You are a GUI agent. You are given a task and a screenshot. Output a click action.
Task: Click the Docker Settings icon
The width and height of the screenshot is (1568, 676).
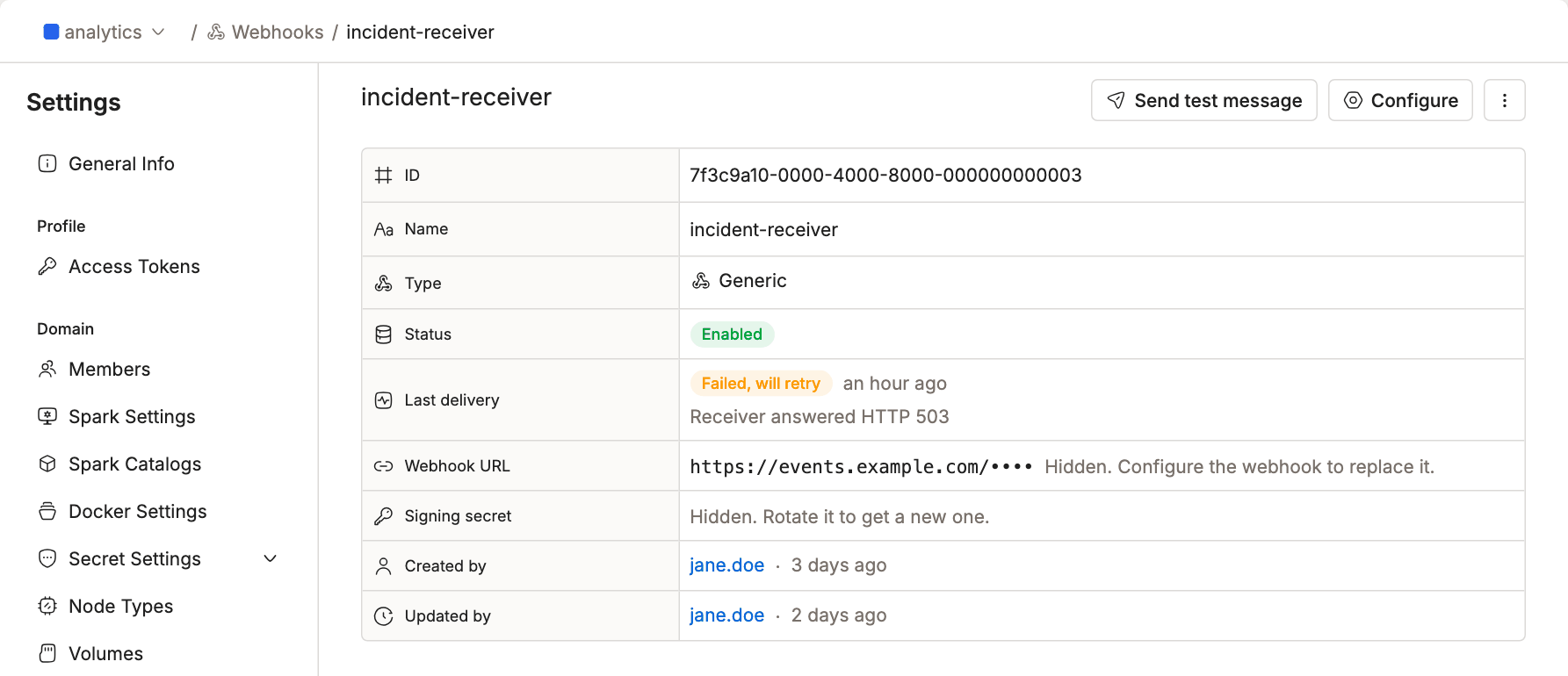pos(47,512)
